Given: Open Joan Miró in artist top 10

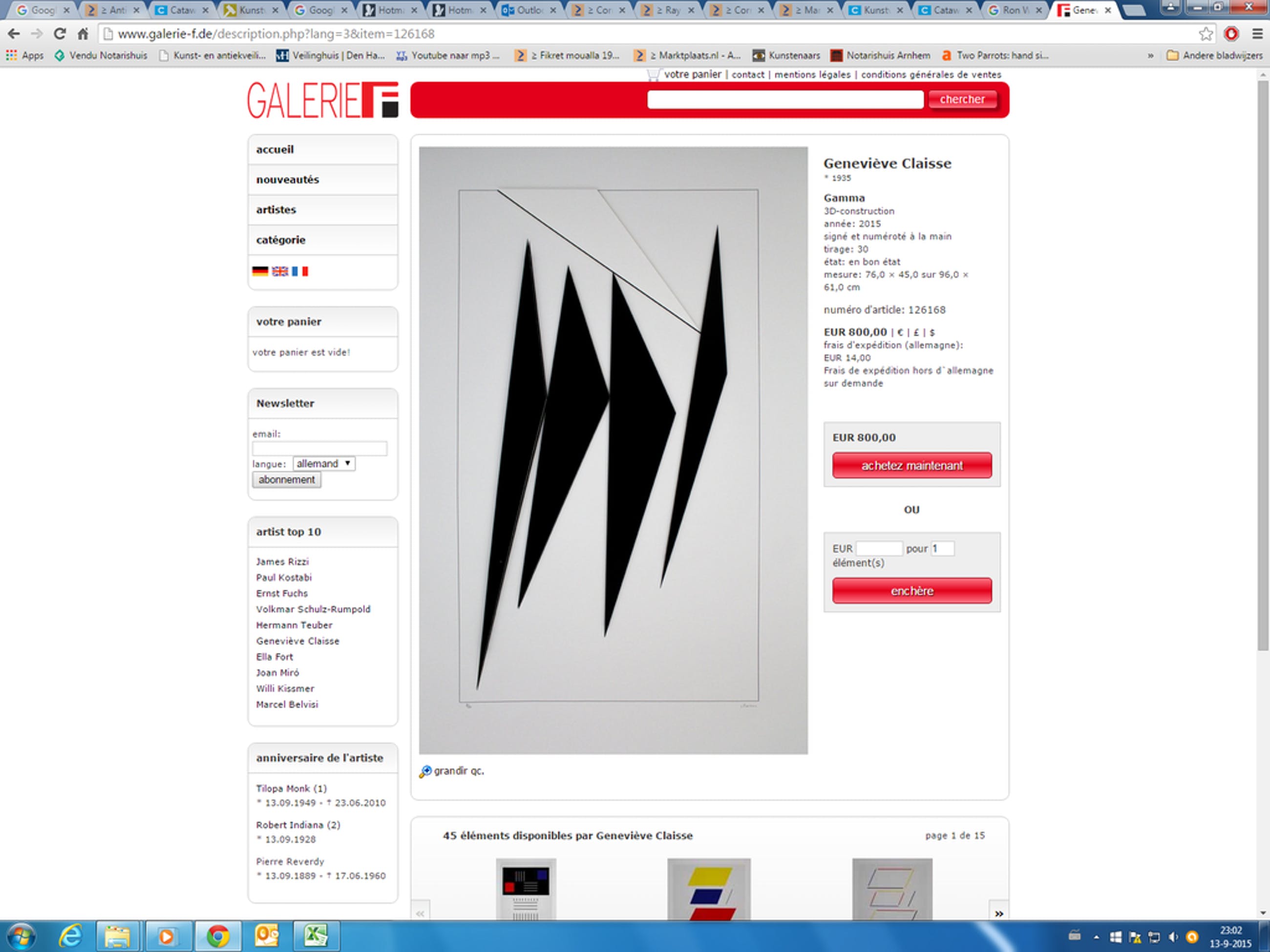Looking at the screenshot, I should click(277, 673).
